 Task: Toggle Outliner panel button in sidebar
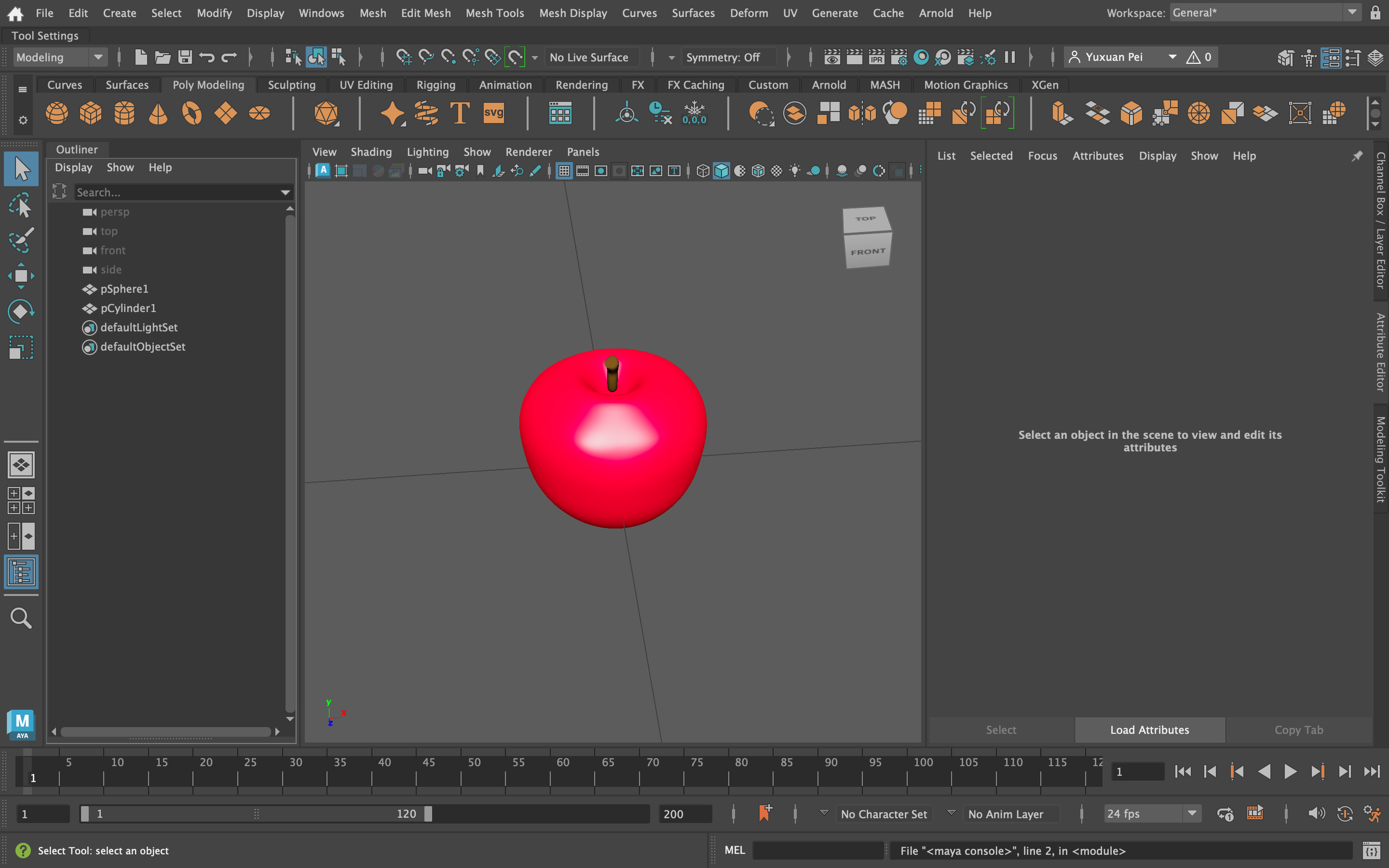21,572
